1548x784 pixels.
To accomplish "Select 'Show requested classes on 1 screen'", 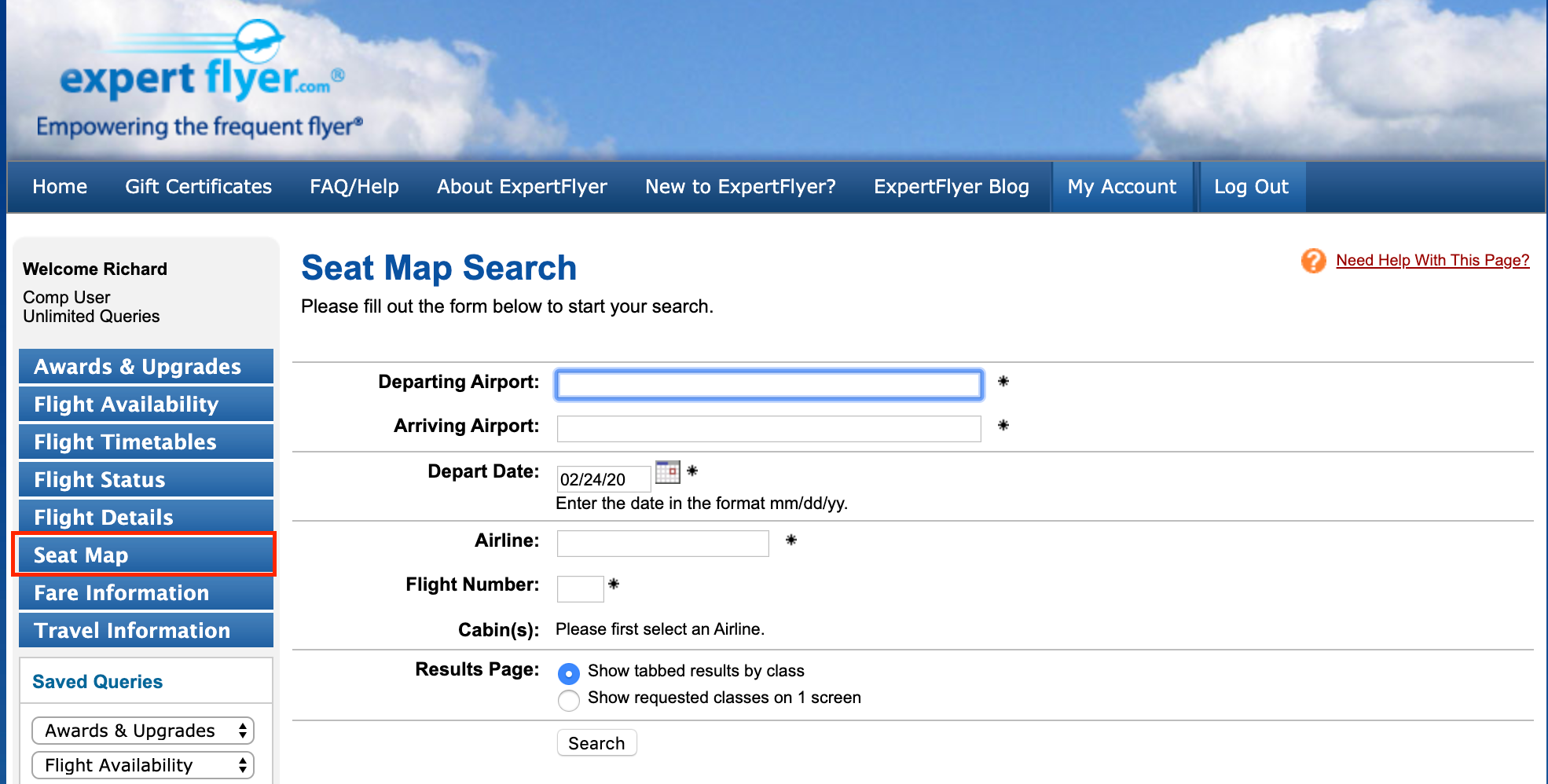I will click(568, 700).
